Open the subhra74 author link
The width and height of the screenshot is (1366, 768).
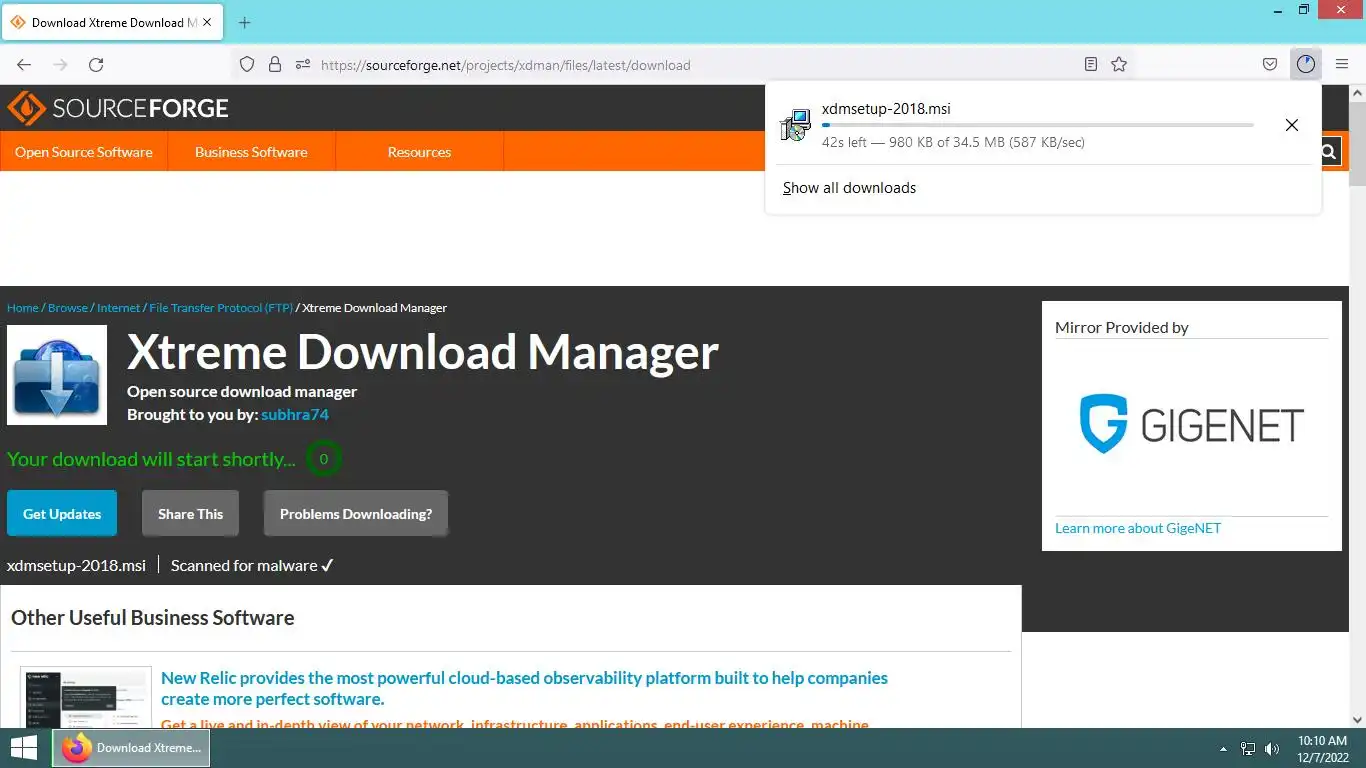point(295,414)
